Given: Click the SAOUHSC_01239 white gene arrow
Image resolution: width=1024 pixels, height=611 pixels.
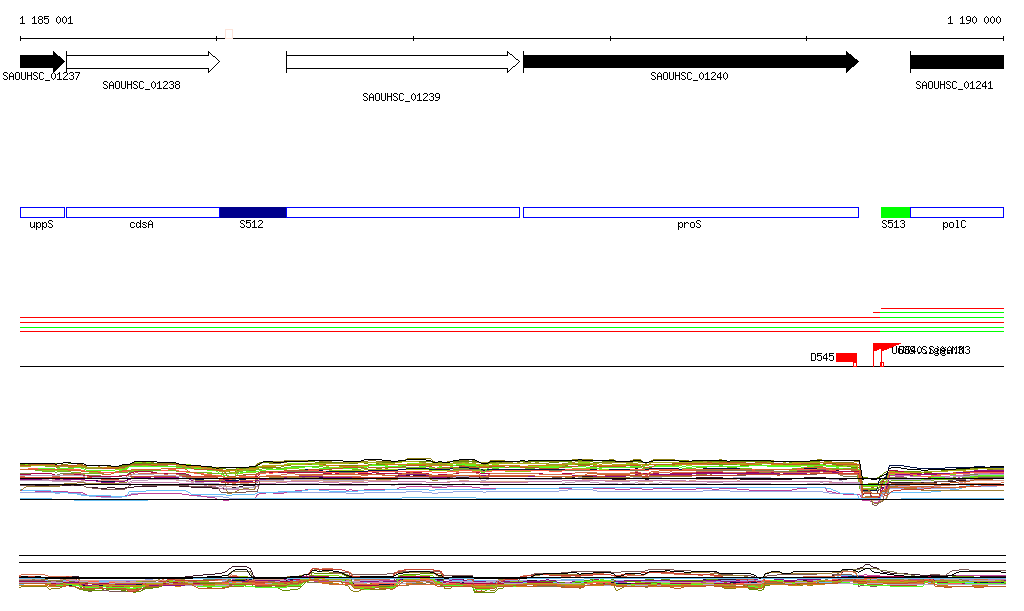Looking at the screenshot, I should 402,62.
